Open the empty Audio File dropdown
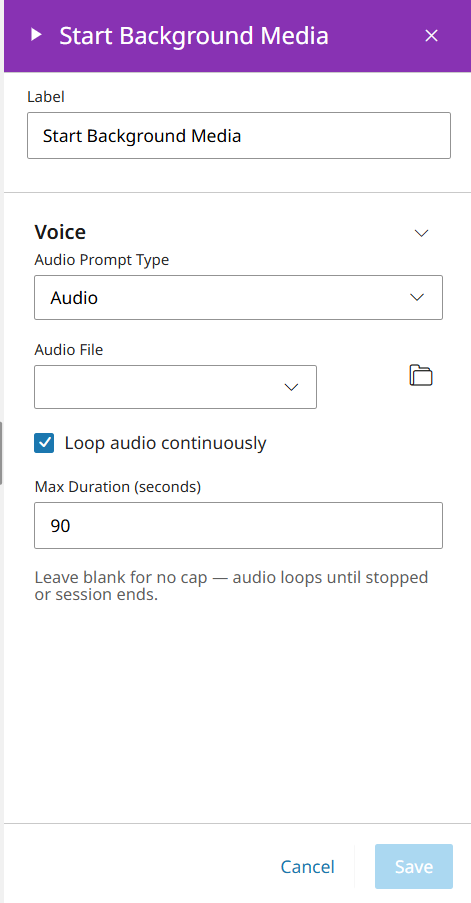Viewport: 471px width, 903px height. click(x=176, y=387)
